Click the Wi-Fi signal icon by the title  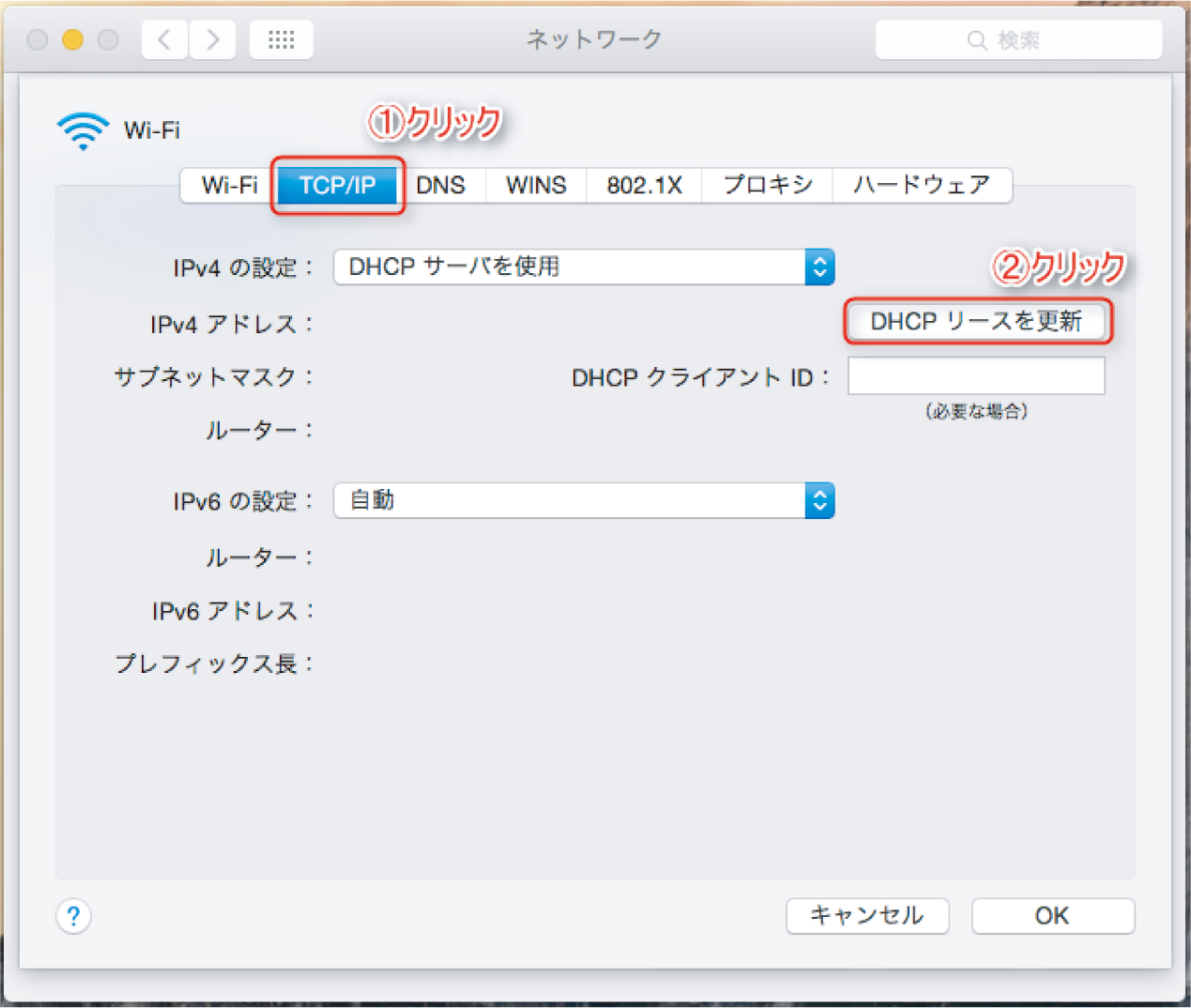[83, 131]
